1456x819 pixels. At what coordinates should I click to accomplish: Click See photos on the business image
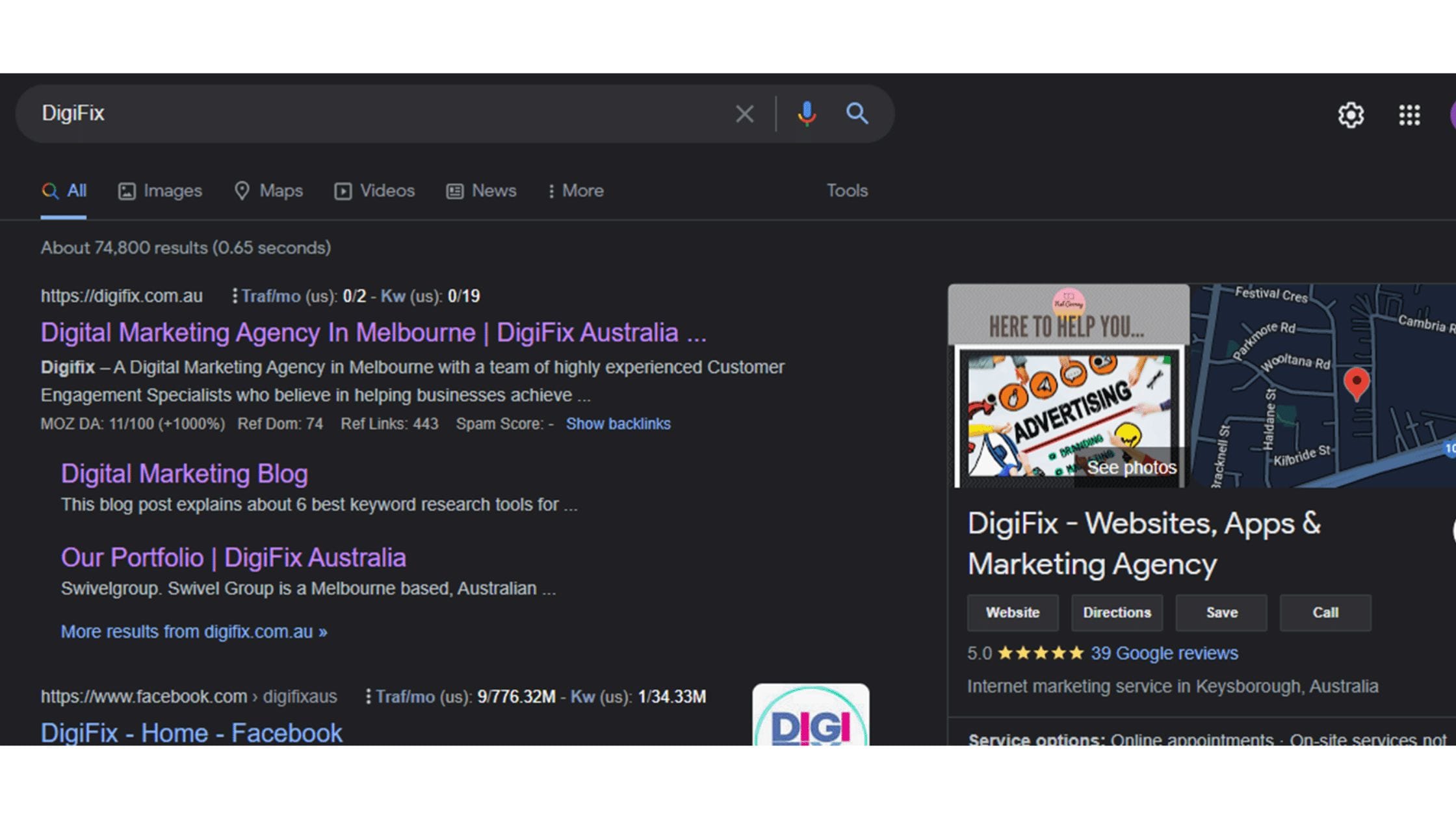(1132, 467)
